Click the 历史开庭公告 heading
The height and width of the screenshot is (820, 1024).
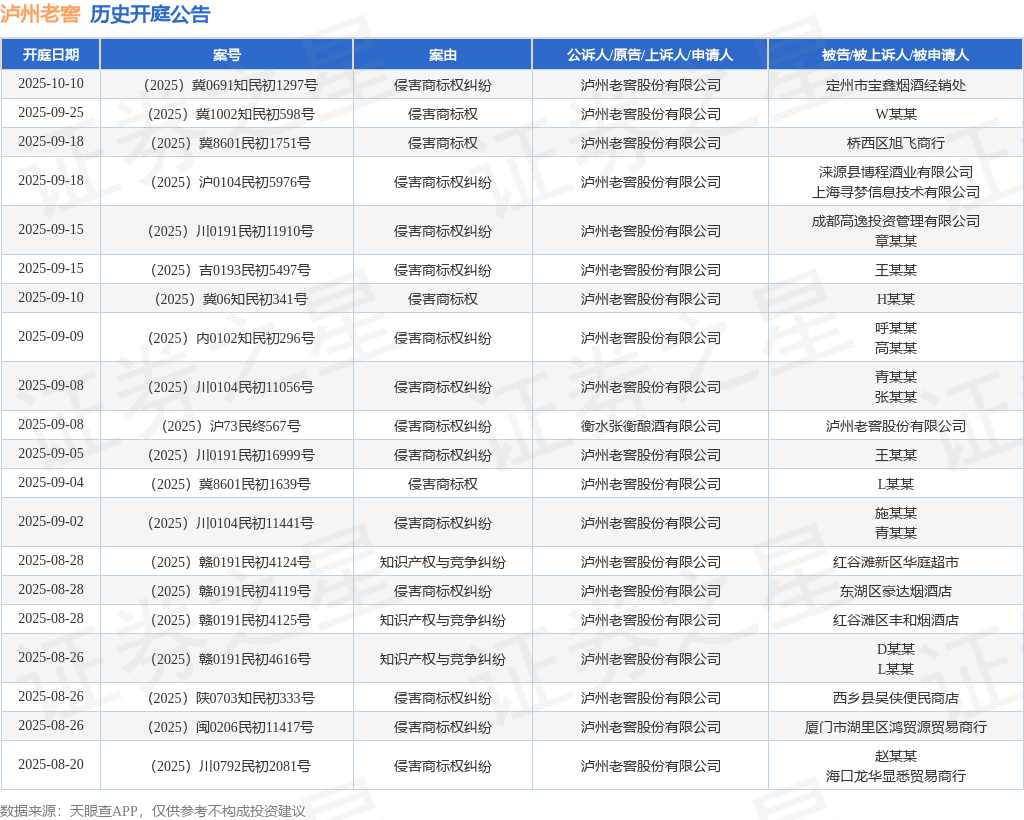[x=150, y=14]
